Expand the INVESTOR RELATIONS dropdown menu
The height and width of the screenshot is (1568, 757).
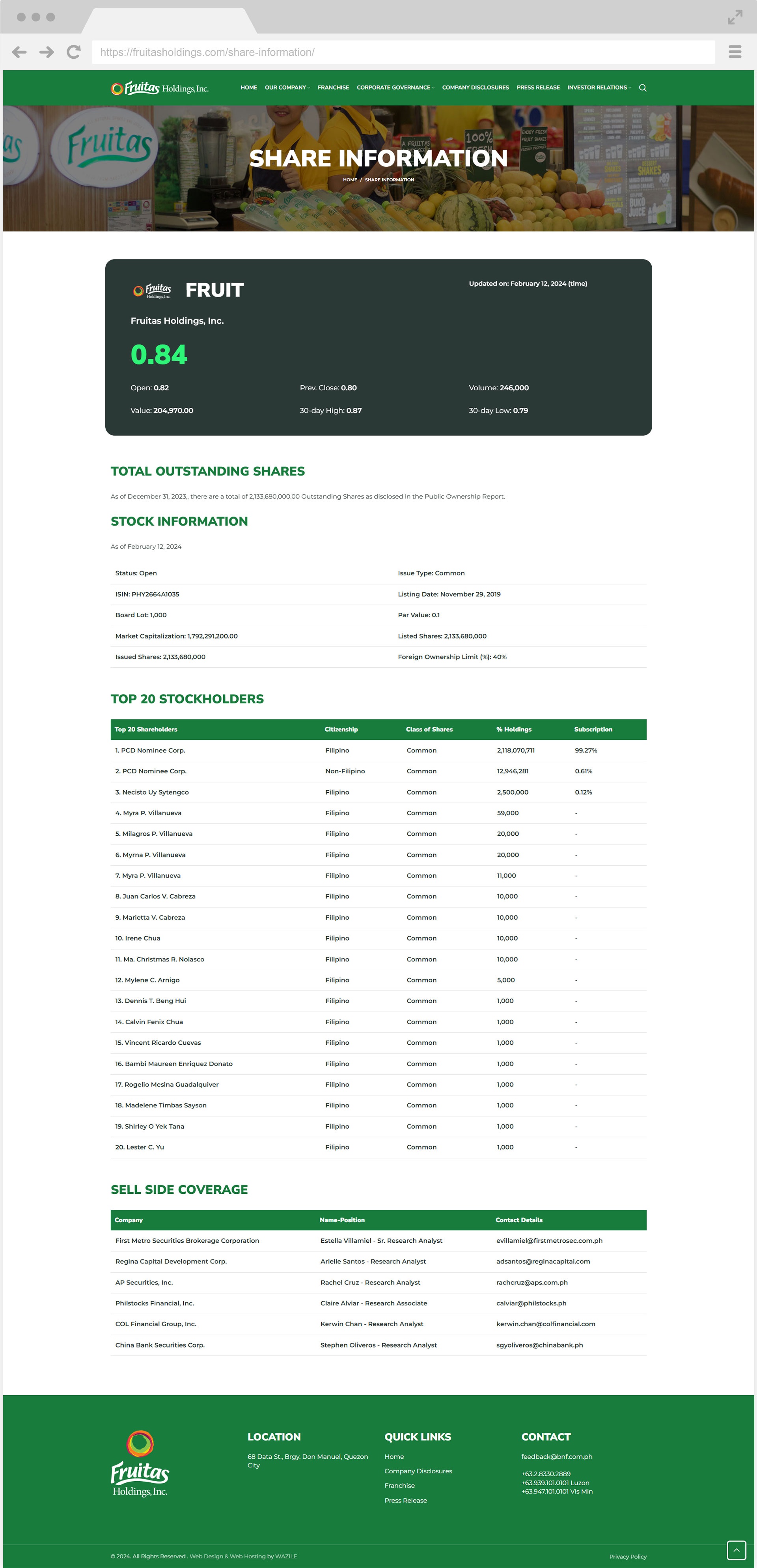(x=599, y=88)
